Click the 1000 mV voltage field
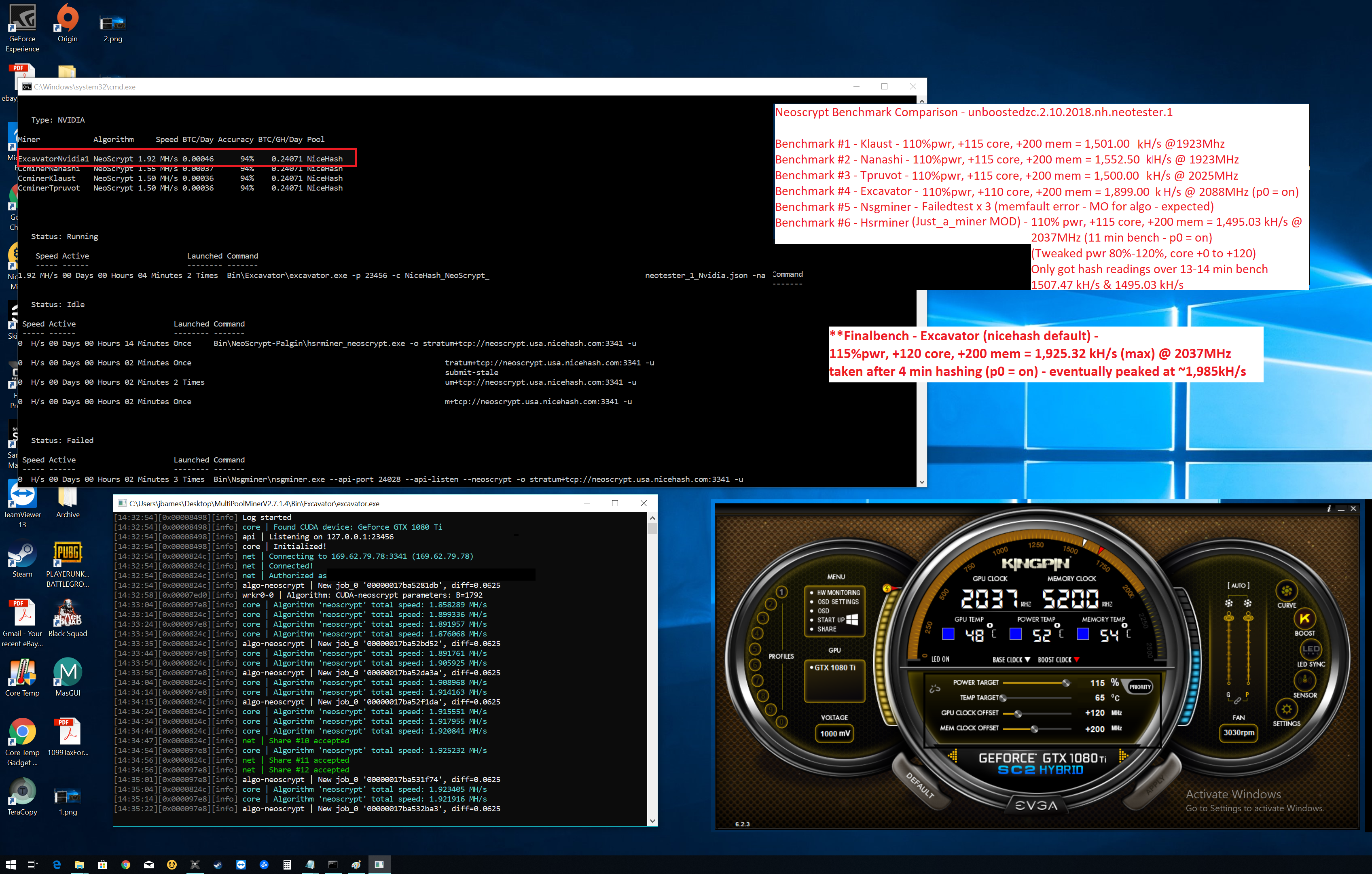The image size is (1372, 874). (x=835, y=733)
